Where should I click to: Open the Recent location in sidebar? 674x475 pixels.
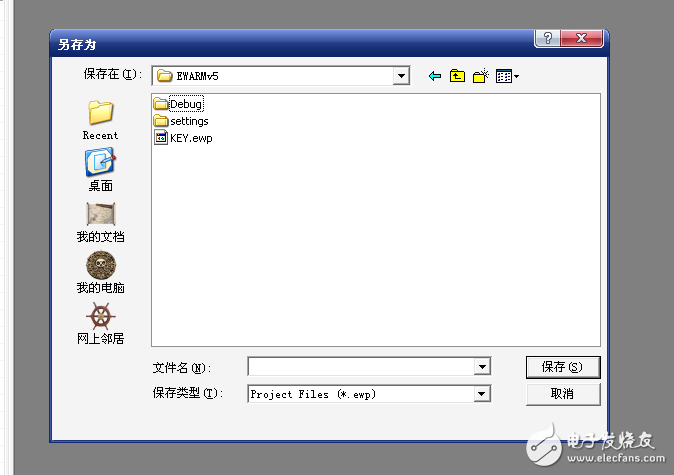pyautogui.click(x=100, y=118)
